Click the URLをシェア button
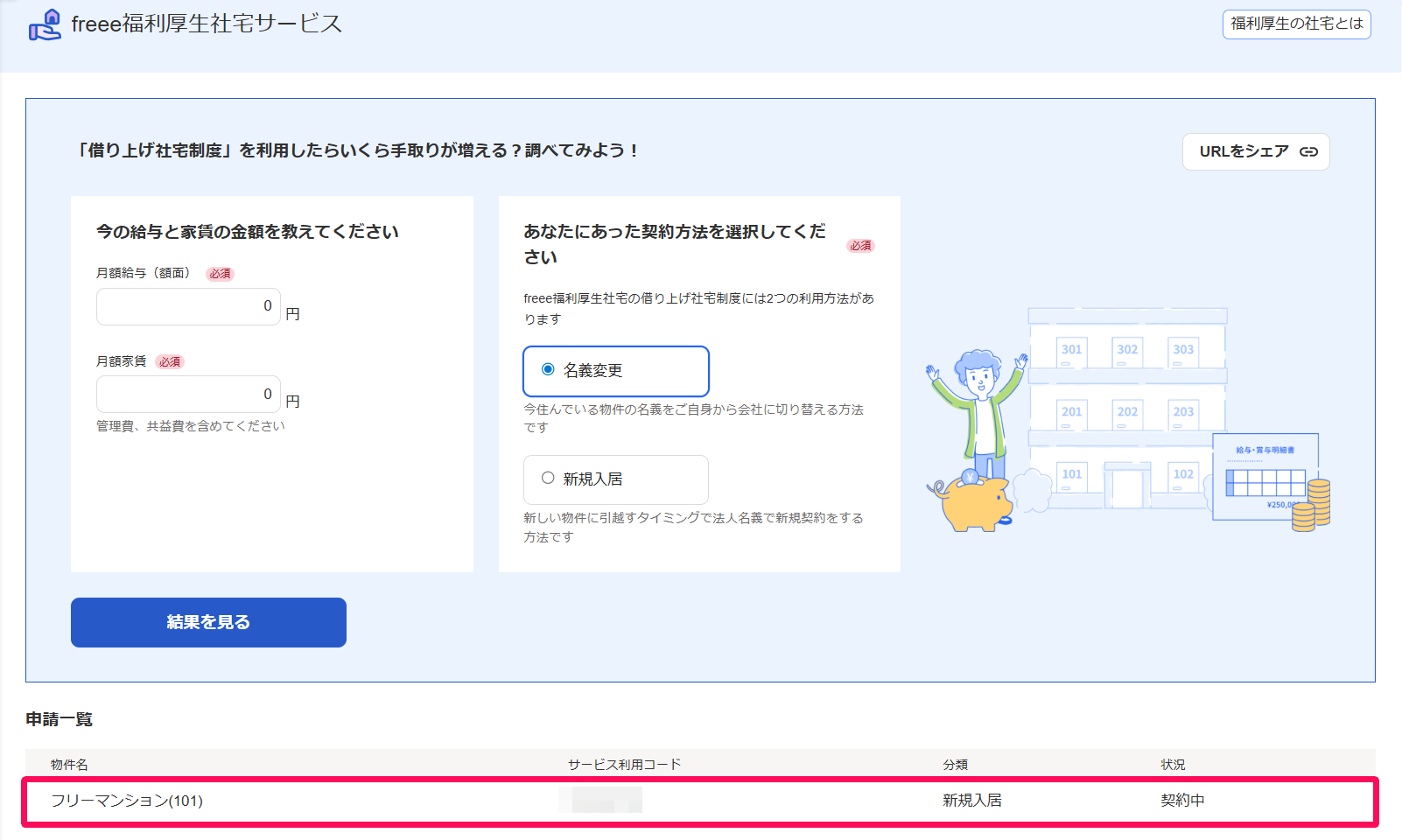This screenshot has width=1402, height=840. pyautogui.click(x=1256, y=151)
